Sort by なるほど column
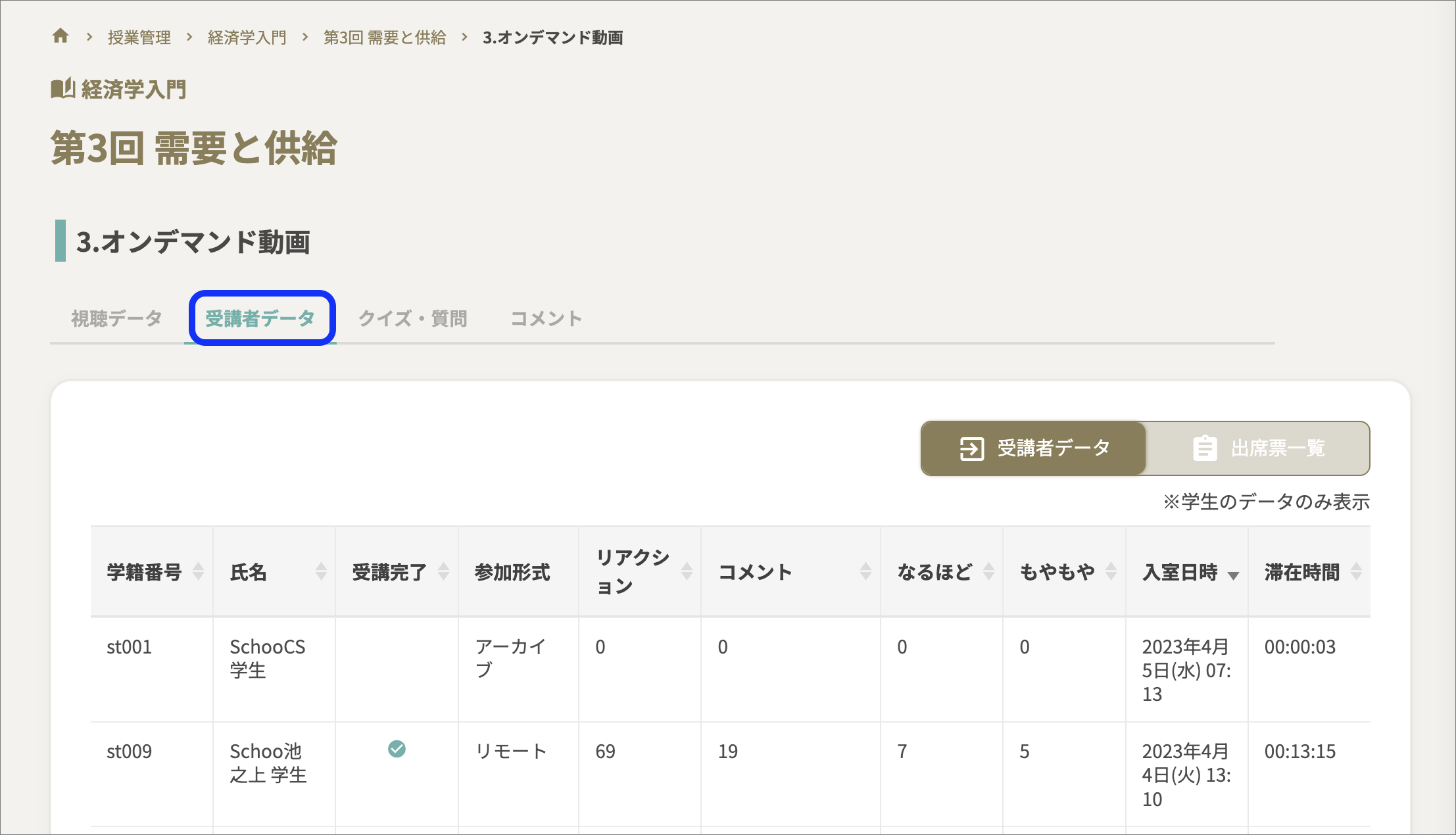 tap(988, 571)
